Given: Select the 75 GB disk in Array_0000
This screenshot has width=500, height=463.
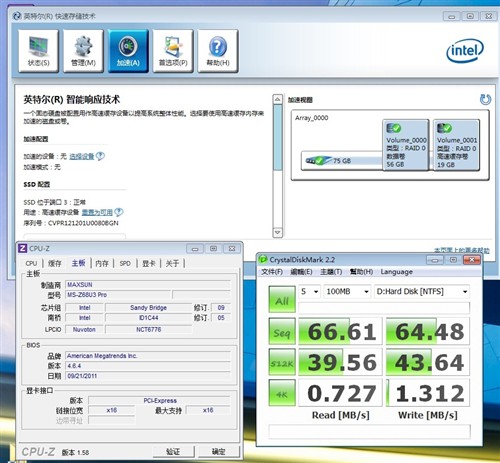Looking at the screenshot, I should (341, 161).
